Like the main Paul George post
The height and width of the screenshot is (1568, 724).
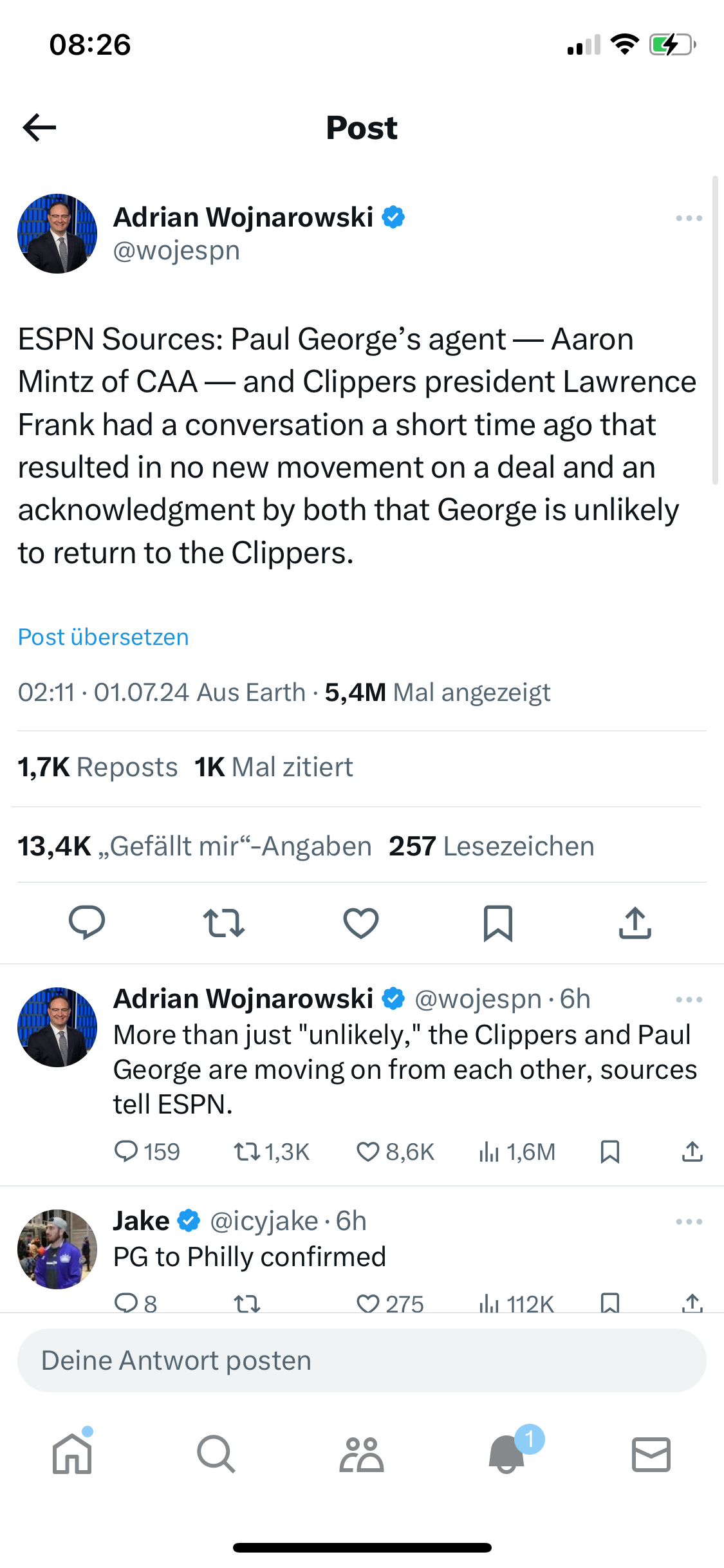click(x=361, y=922)
